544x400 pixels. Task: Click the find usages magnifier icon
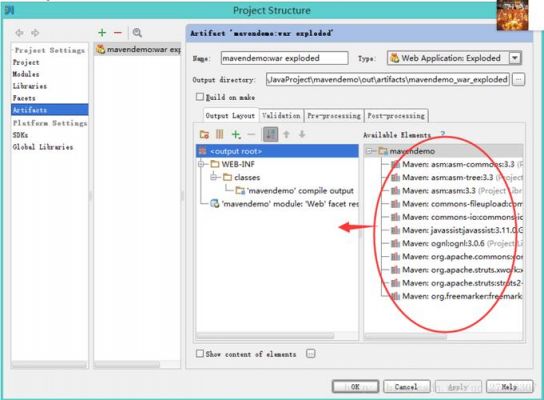coord(137,33)
